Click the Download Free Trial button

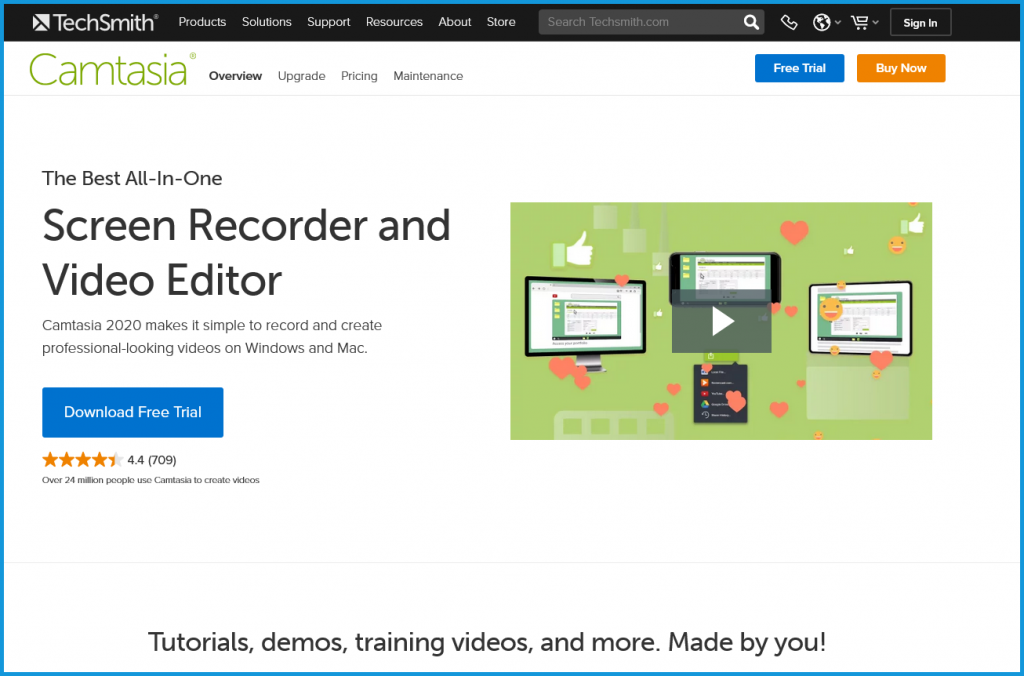[133, 412]
